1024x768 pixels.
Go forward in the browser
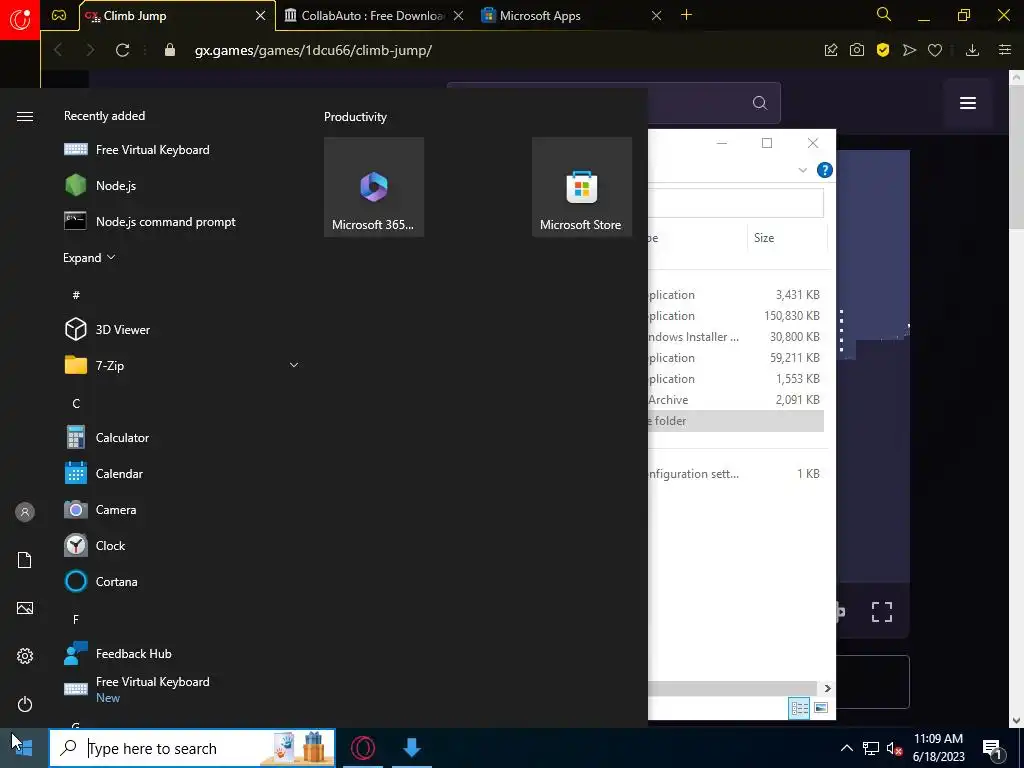90,50
